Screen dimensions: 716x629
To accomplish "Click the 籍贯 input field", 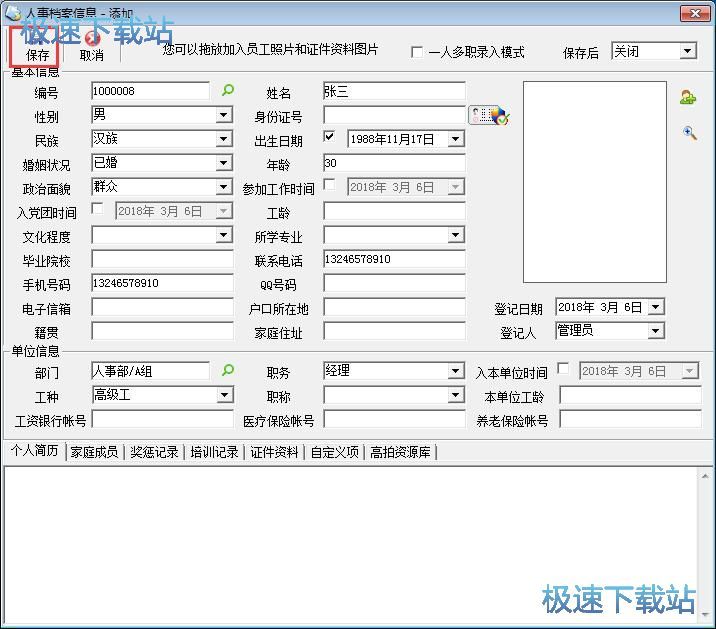I will click(163, 331).
